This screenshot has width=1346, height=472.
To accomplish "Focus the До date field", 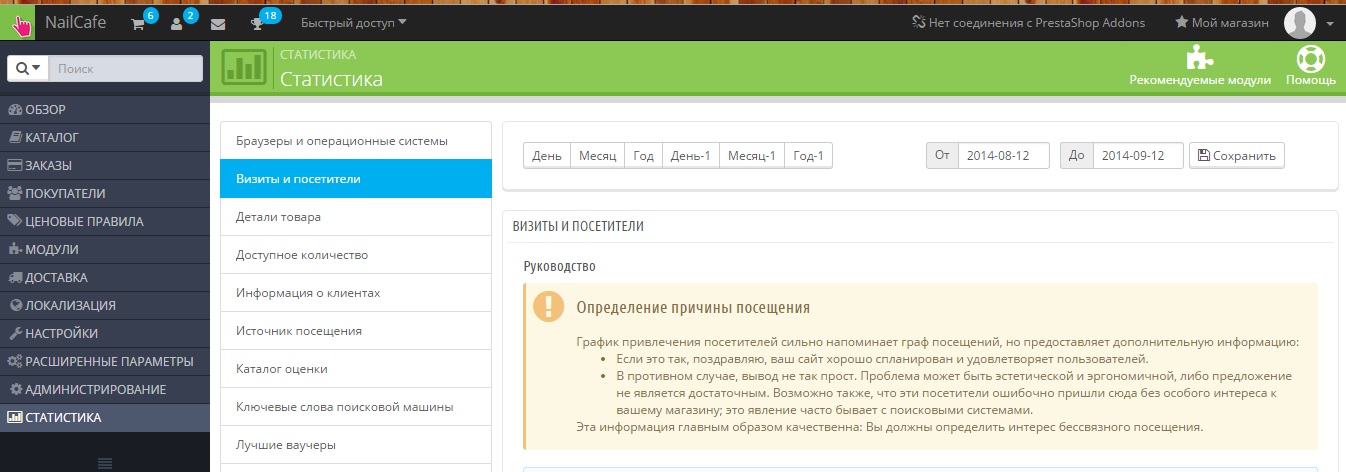I will point(1138,156).
